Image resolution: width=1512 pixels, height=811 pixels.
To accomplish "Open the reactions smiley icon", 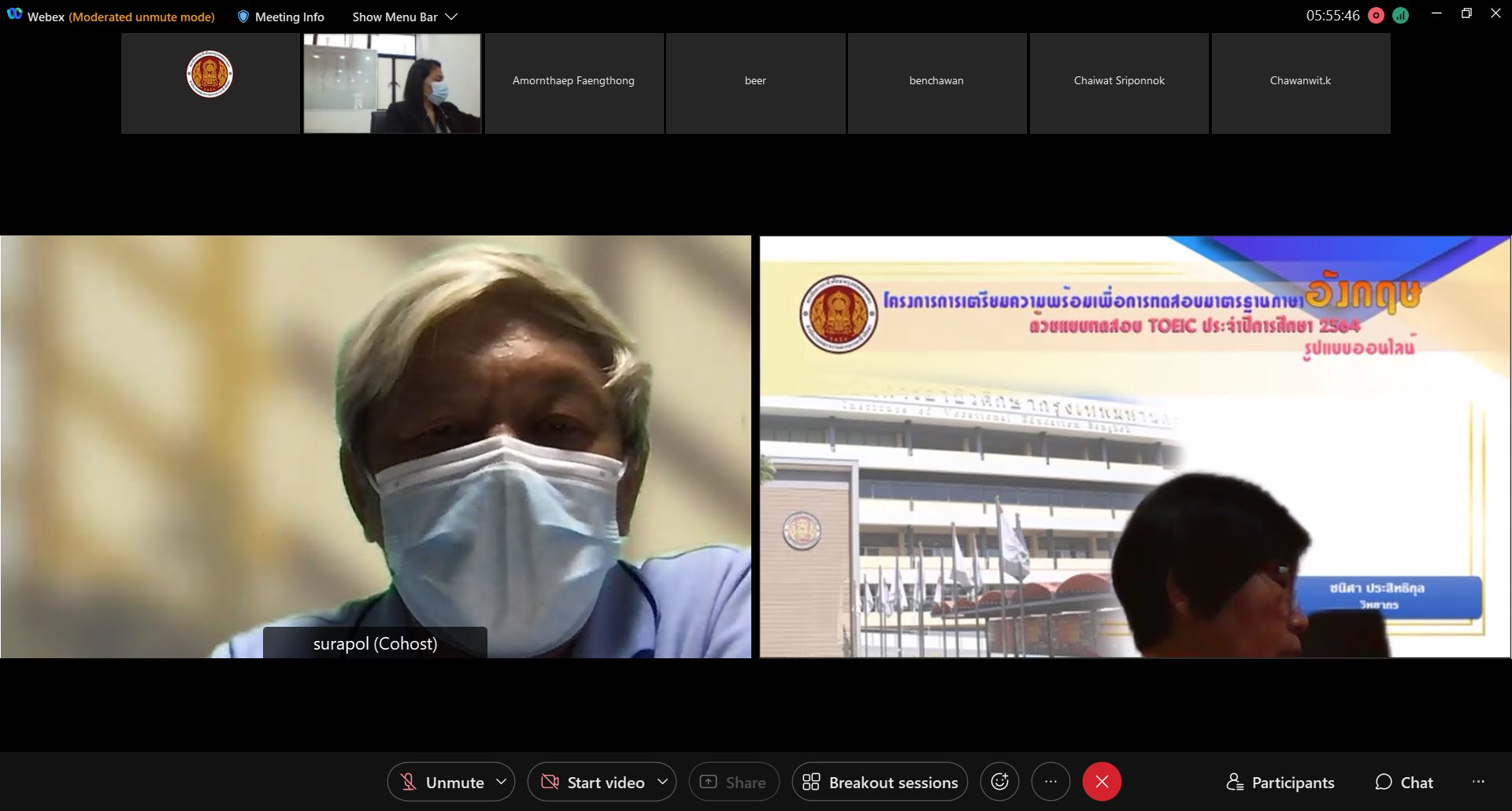I will (999, 782).
